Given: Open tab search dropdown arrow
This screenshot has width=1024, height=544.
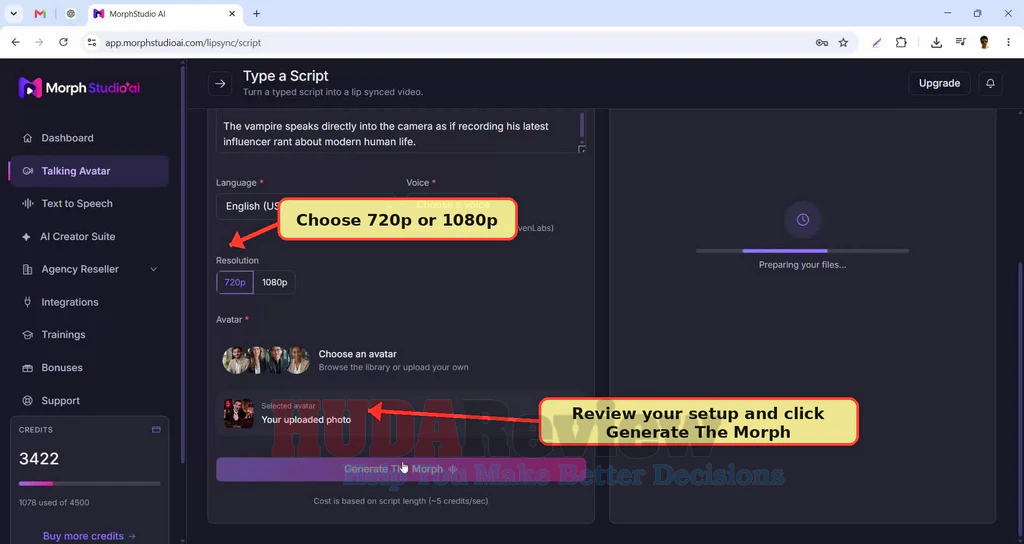Looking at the screenshot, I should point(13,14).
